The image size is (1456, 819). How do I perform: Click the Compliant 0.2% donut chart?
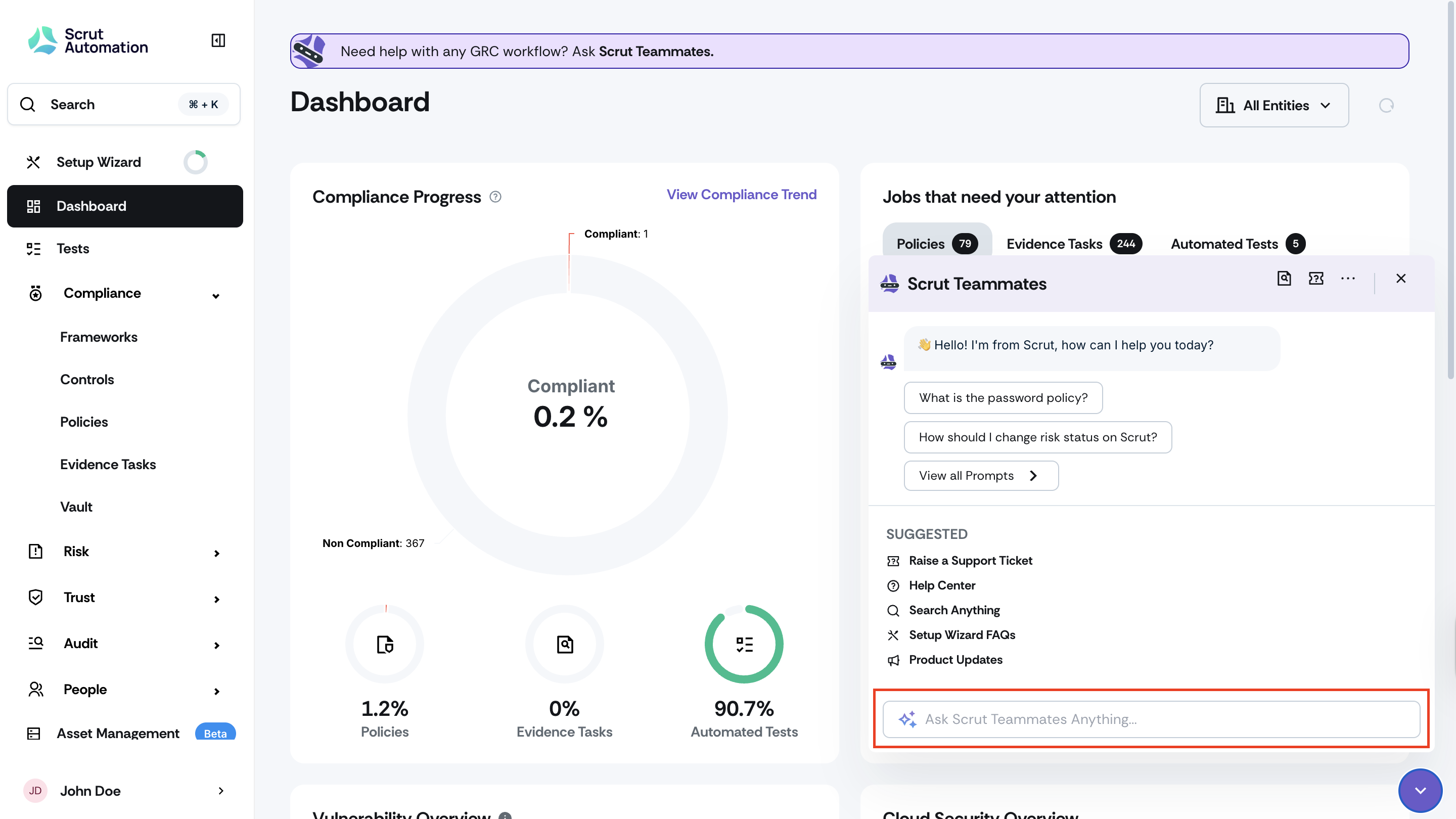(567, 415)
